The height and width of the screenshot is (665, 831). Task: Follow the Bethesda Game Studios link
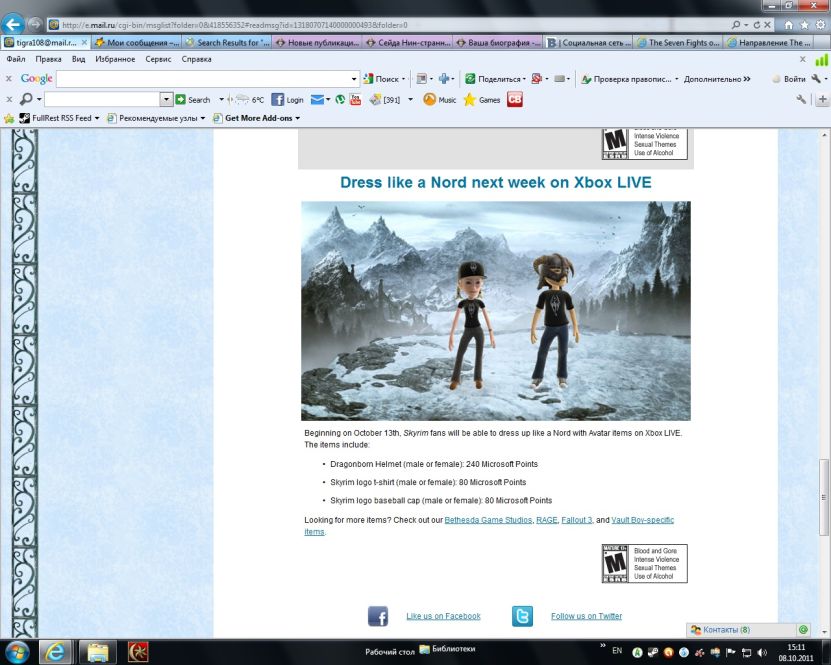(488, 521)
